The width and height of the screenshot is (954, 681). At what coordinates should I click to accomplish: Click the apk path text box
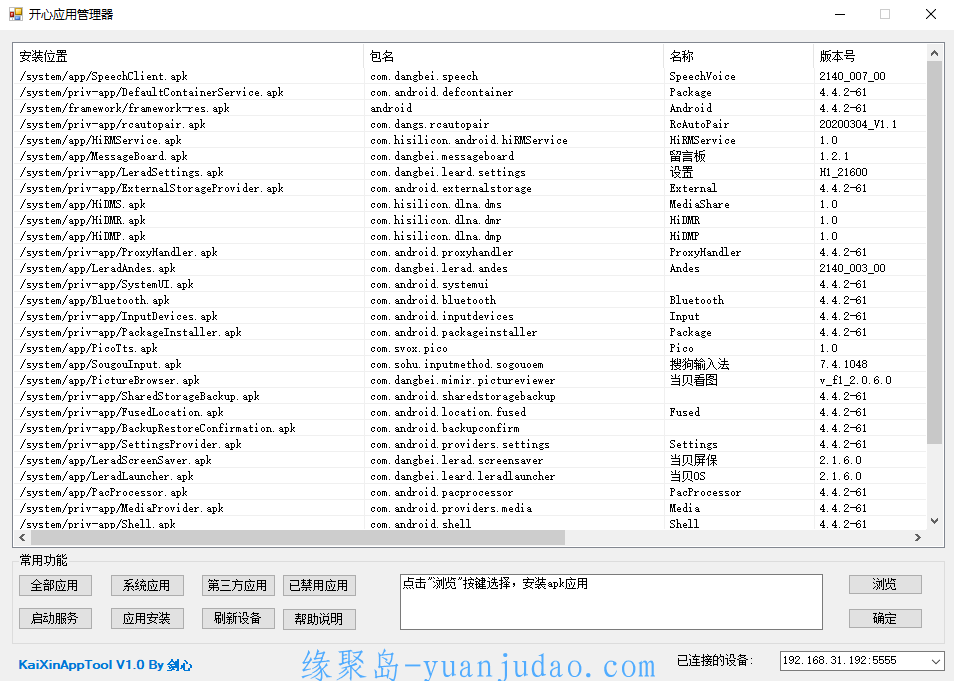(x=611, y=602)
